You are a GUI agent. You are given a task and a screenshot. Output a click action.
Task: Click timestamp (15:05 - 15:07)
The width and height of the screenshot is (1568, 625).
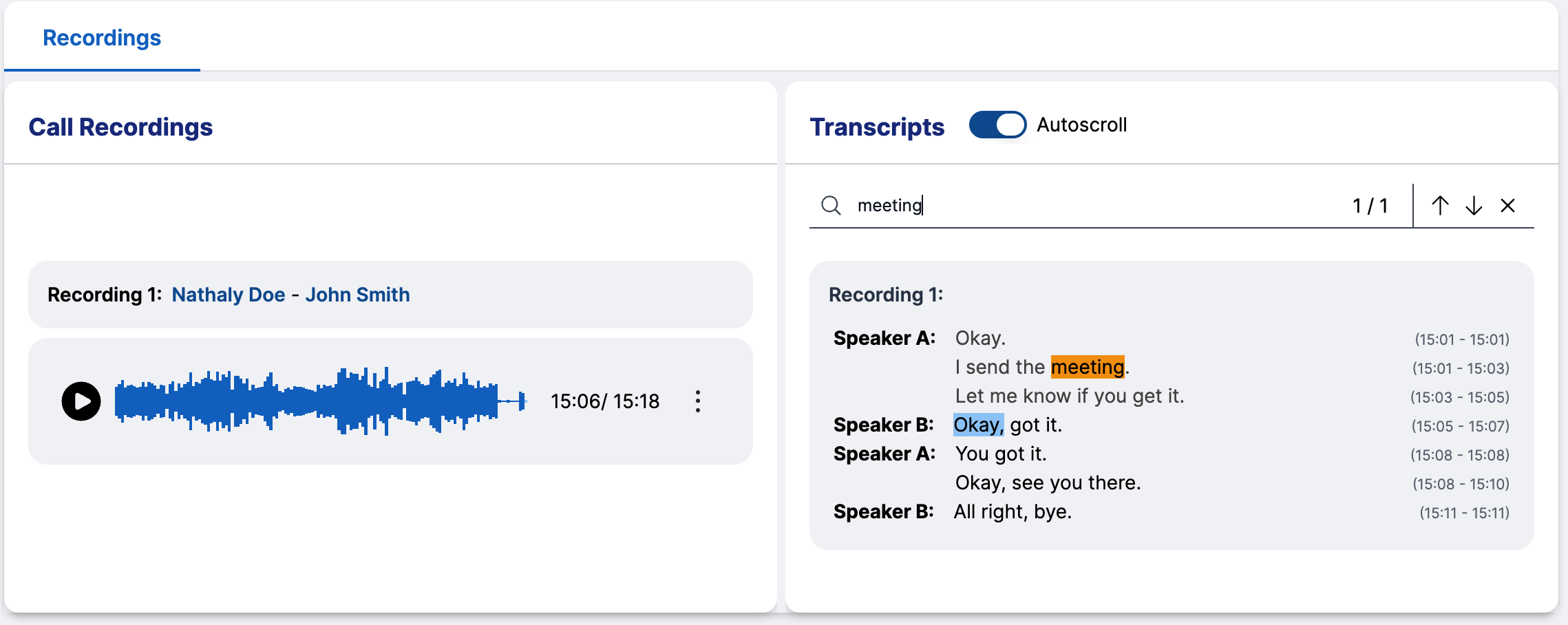[1461, 426]
